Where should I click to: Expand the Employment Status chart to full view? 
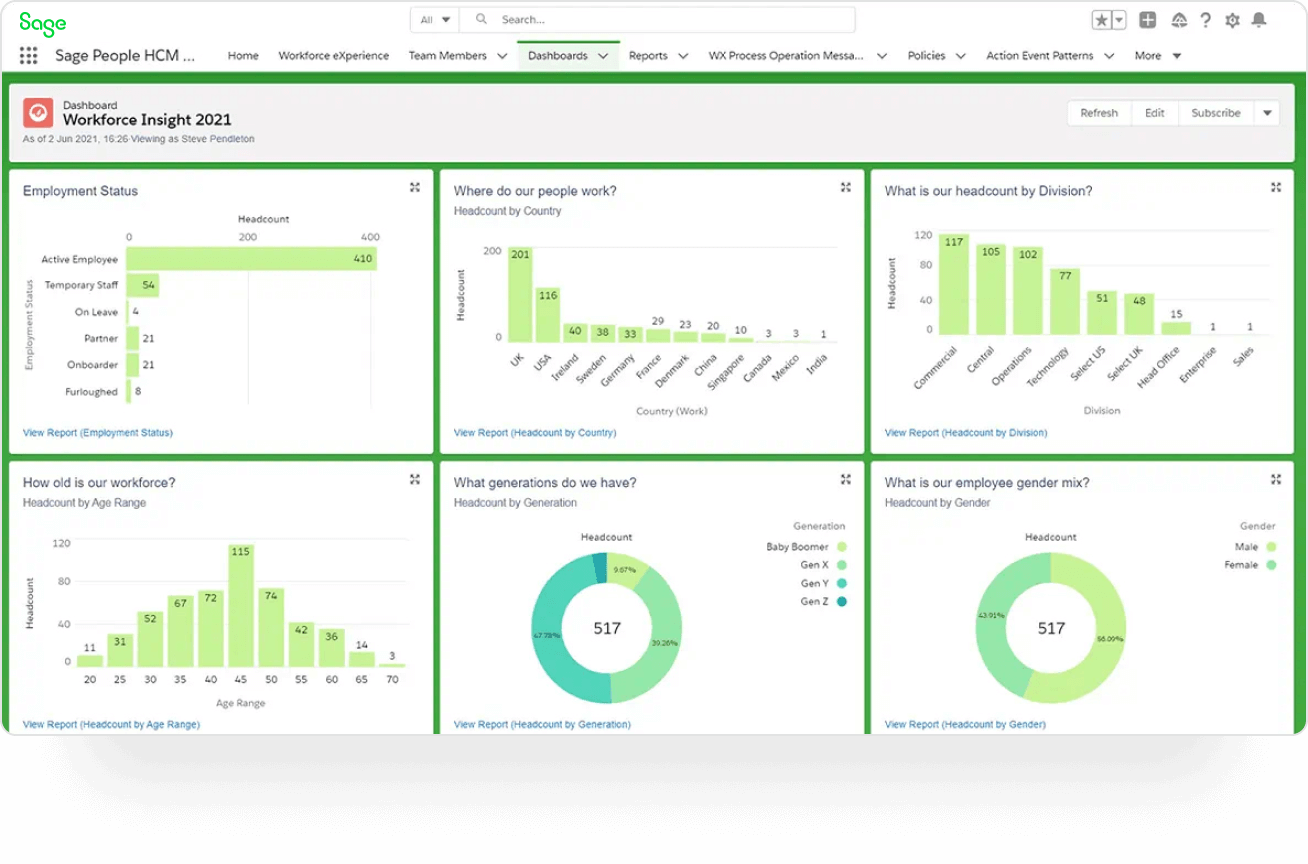tap(414, 187)
